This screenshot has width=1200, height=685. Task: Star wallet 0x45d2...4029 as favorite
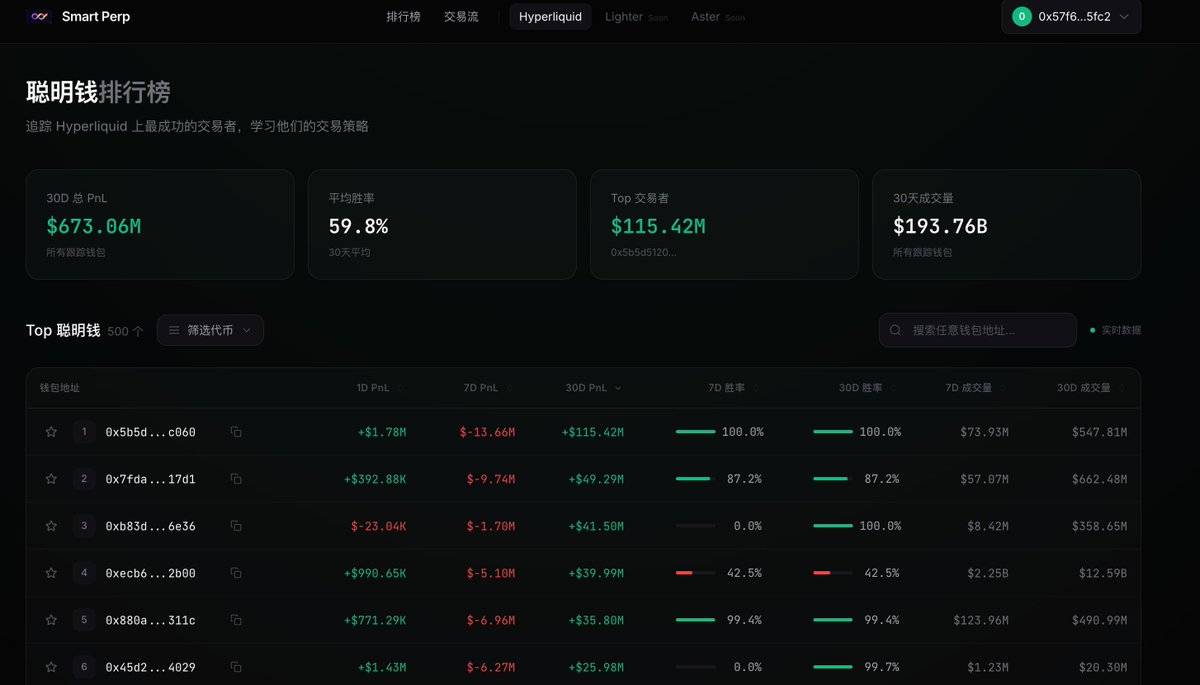(51, 667)
